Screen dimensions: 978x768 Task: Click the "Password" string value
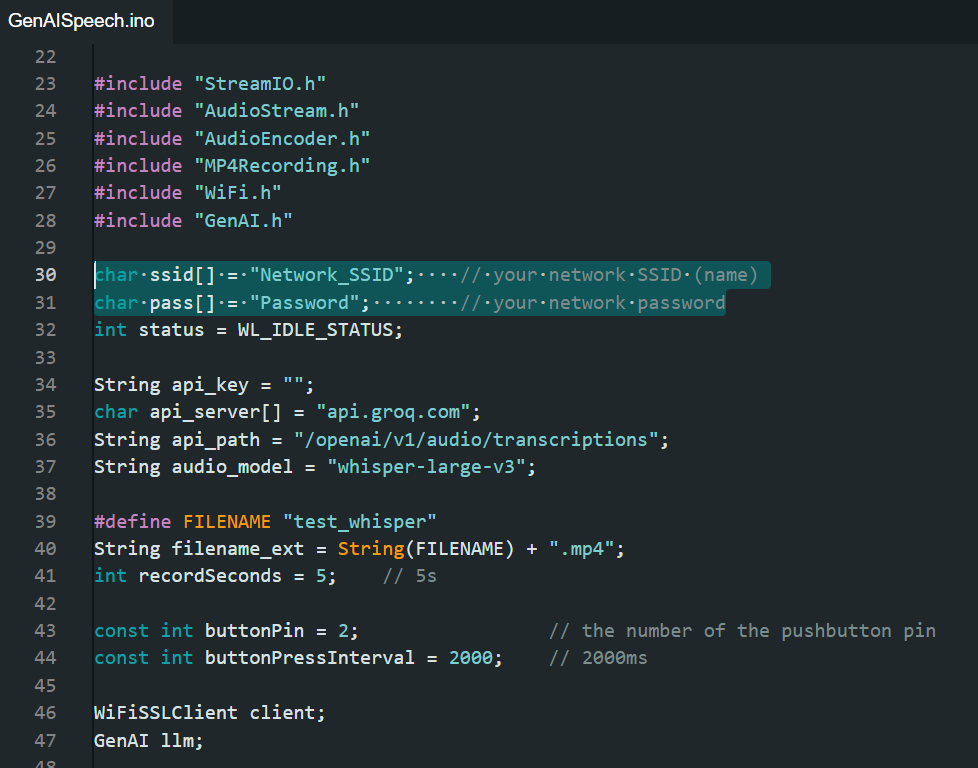305,303
